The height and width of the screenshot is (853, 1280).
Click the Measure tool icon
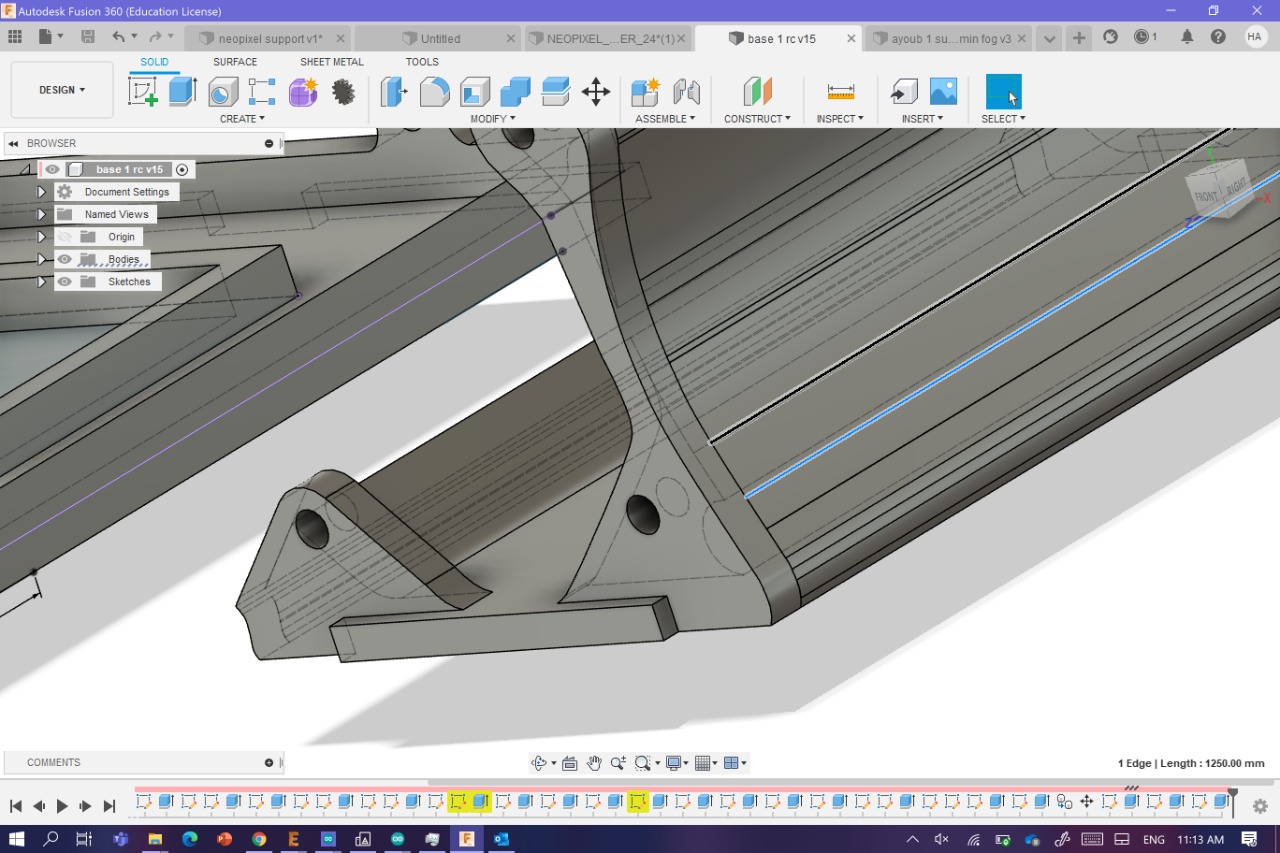pyautogui.click(x=841, y=92)
